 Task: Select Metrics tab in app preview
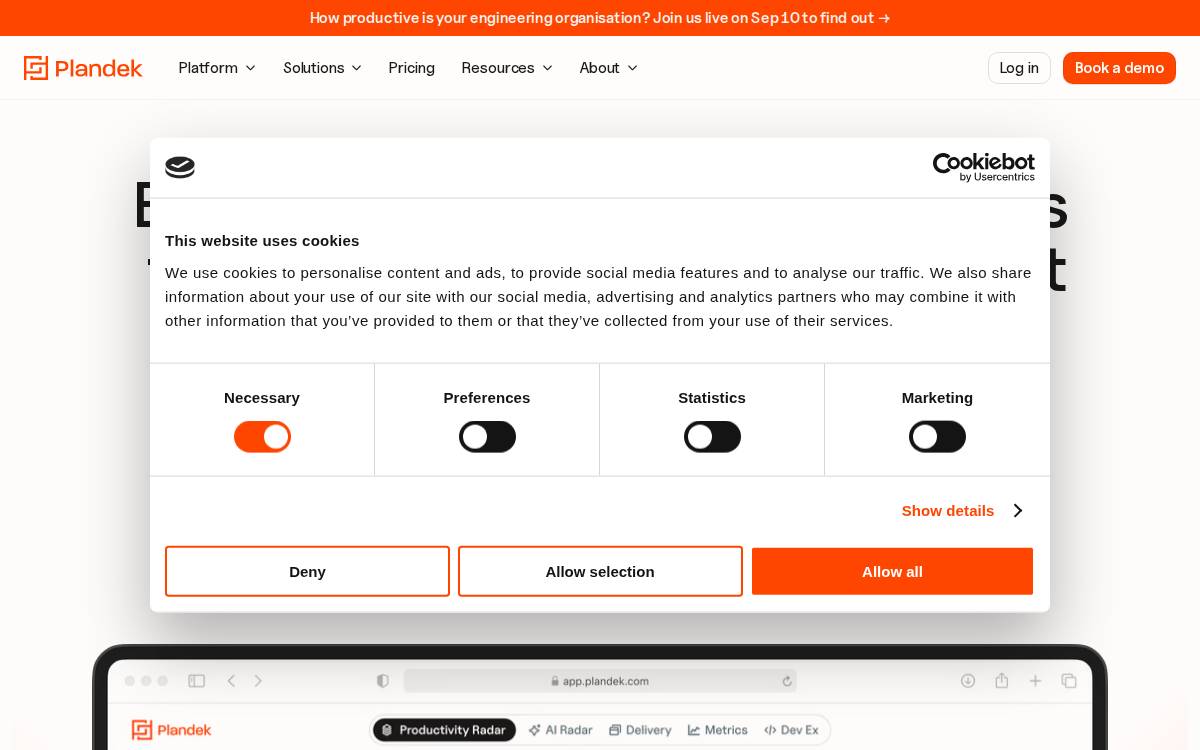pyautogui.click(x=718, y=730)
